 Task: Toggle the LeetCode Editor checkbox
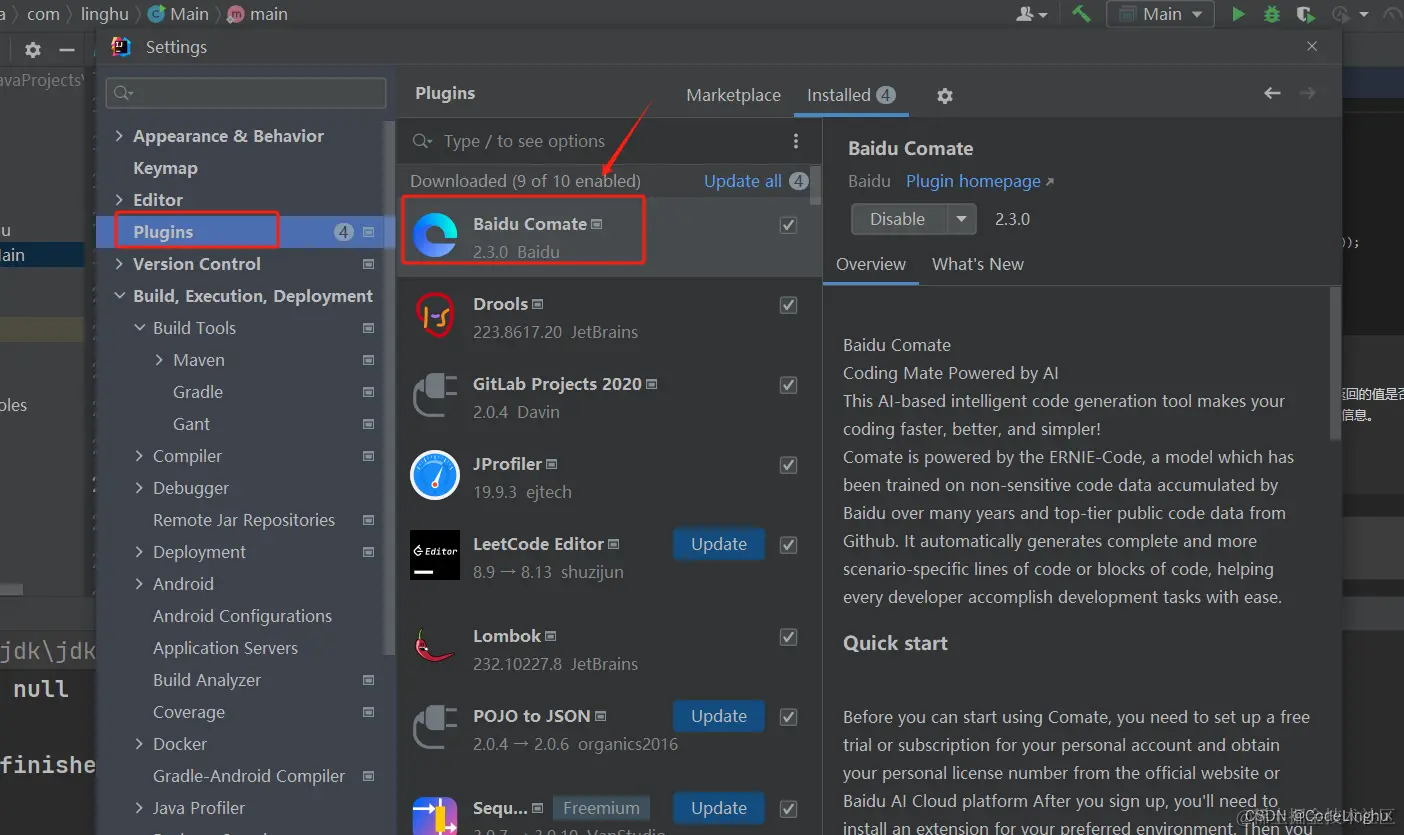pos(789,545)
